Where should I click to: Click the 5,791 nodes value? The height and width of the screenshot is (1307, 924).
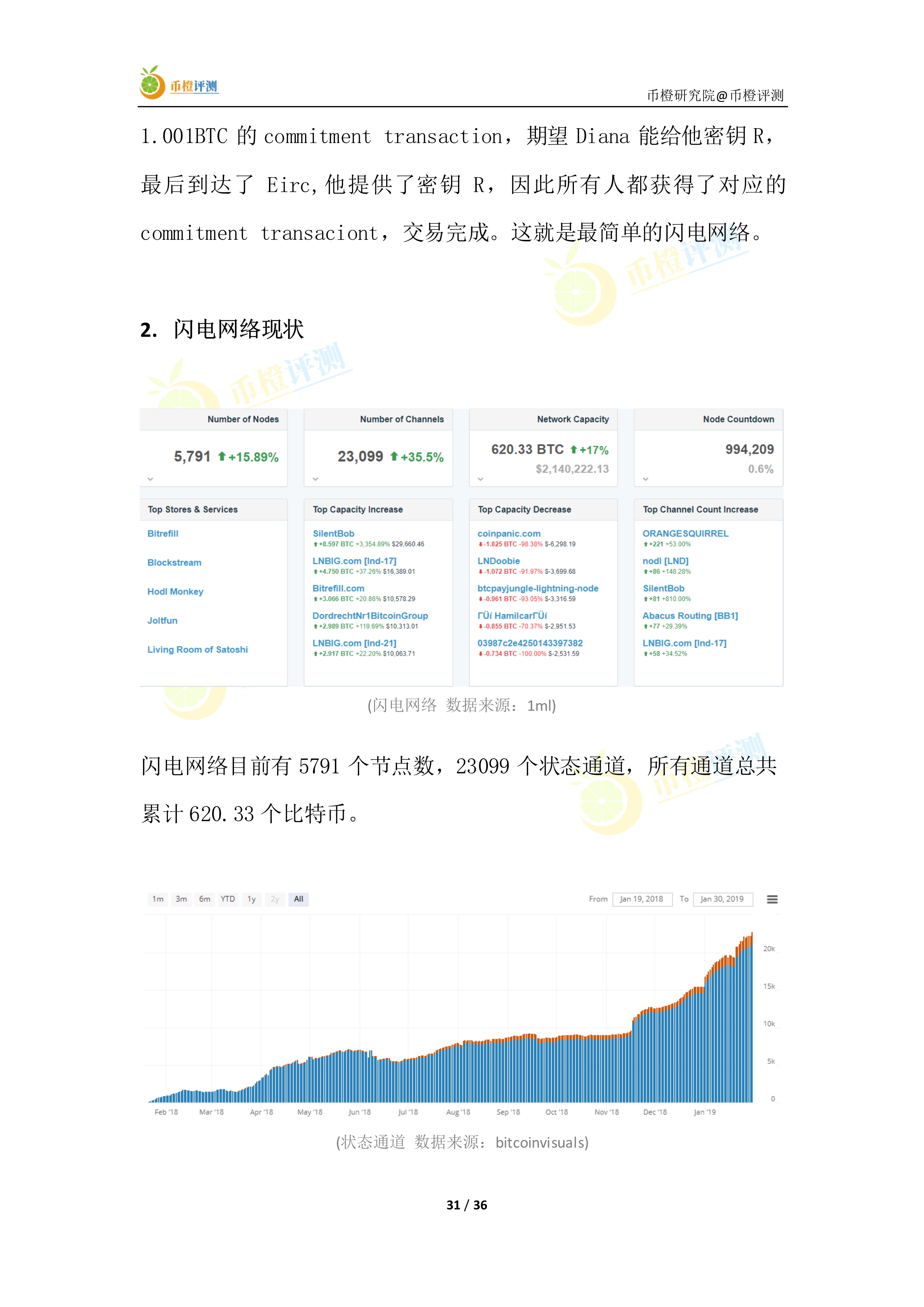coord(193,457)
